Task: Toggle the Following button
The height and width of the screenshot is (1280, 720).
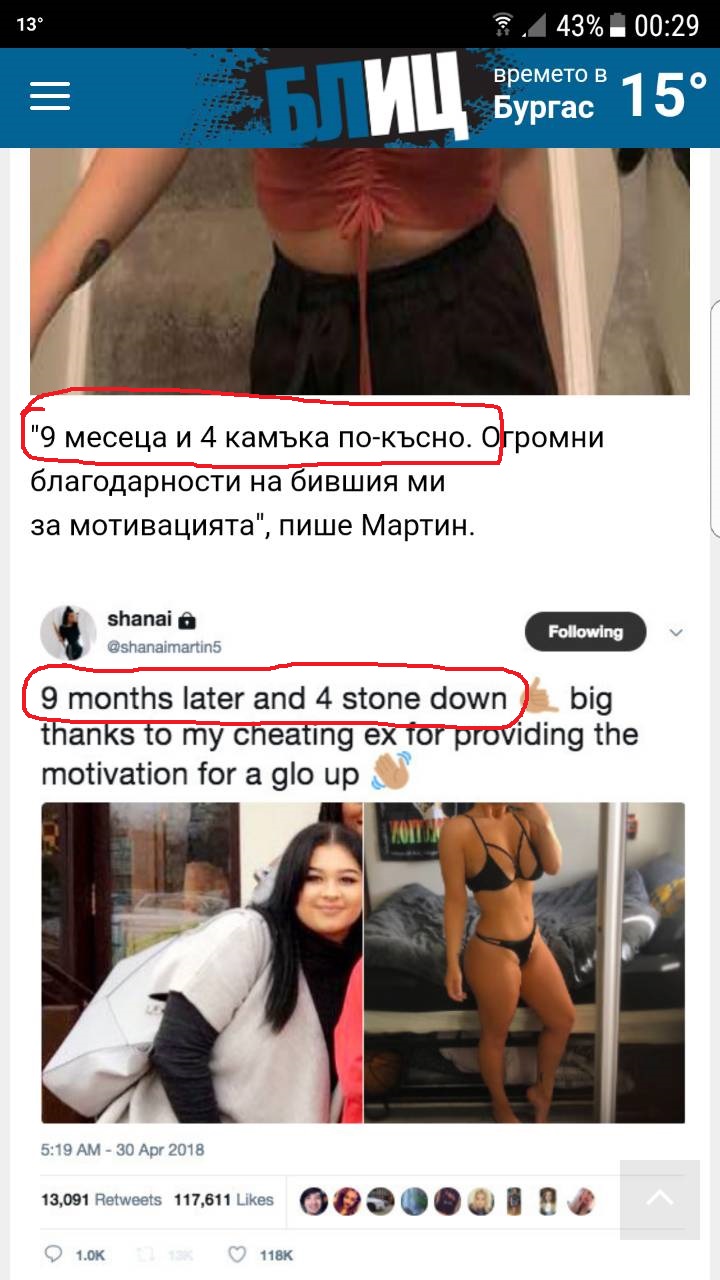Action: 585,632
